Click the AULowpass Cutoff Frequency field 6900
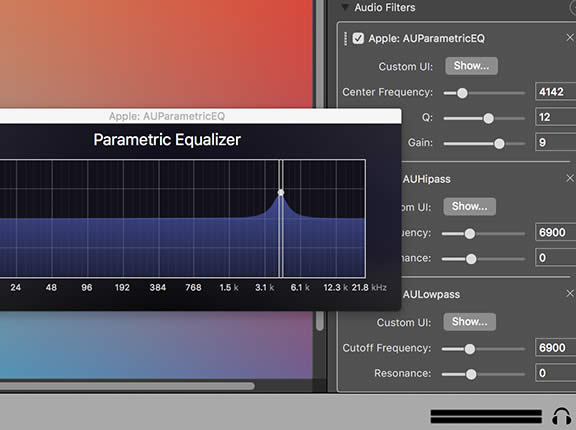Viewport: 576px width, 430px height. tap(555, 348)
